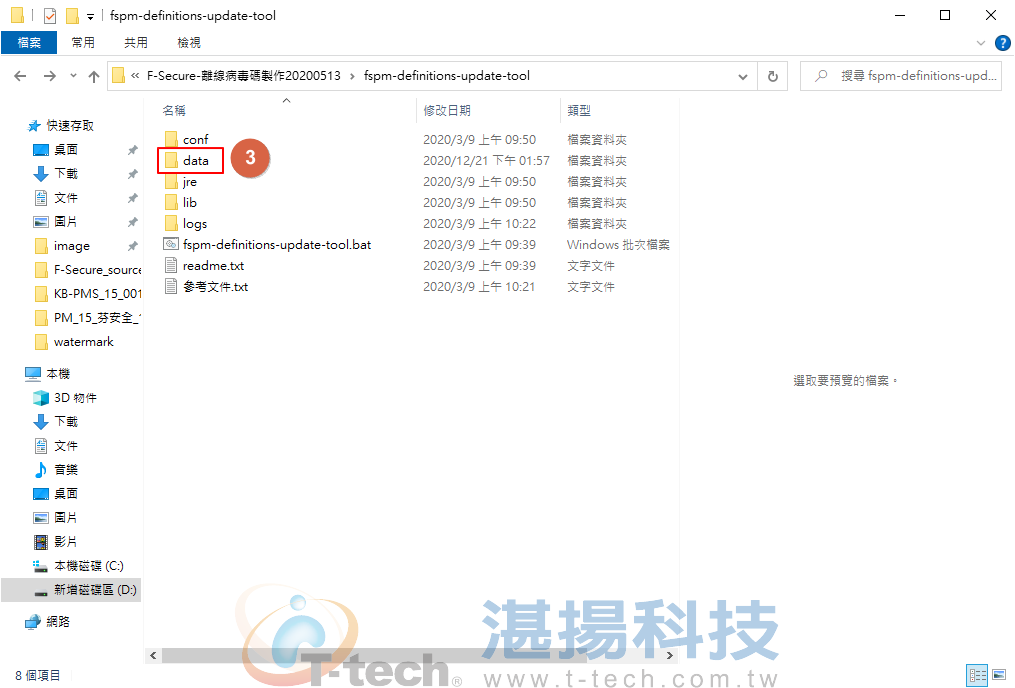The image size is (1015, 688).
Task: Select 新增磁碟區 (D:) drive
Action: [x=71, y=590]
